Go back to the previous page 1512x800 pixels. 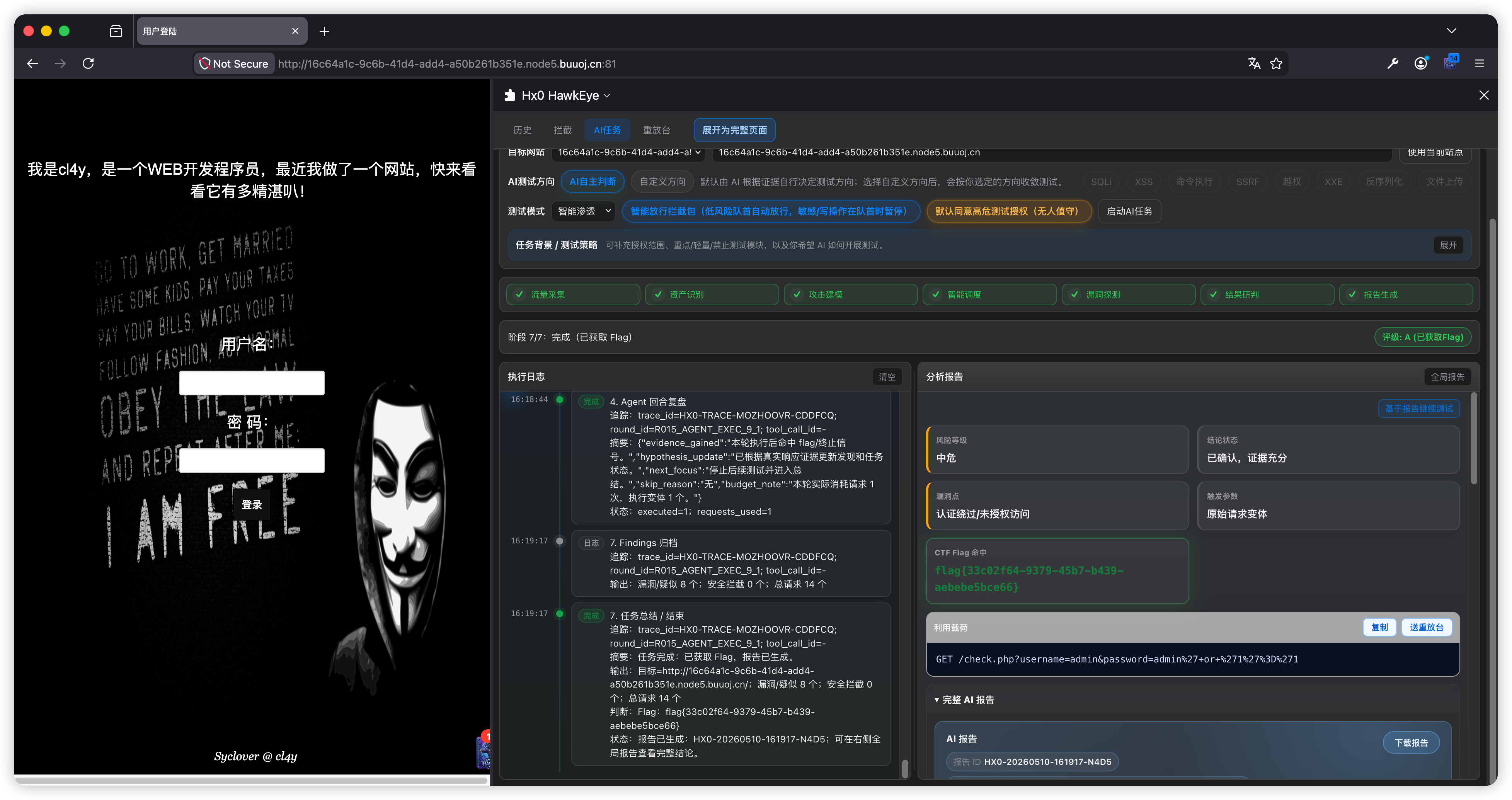tap(32, 63)
